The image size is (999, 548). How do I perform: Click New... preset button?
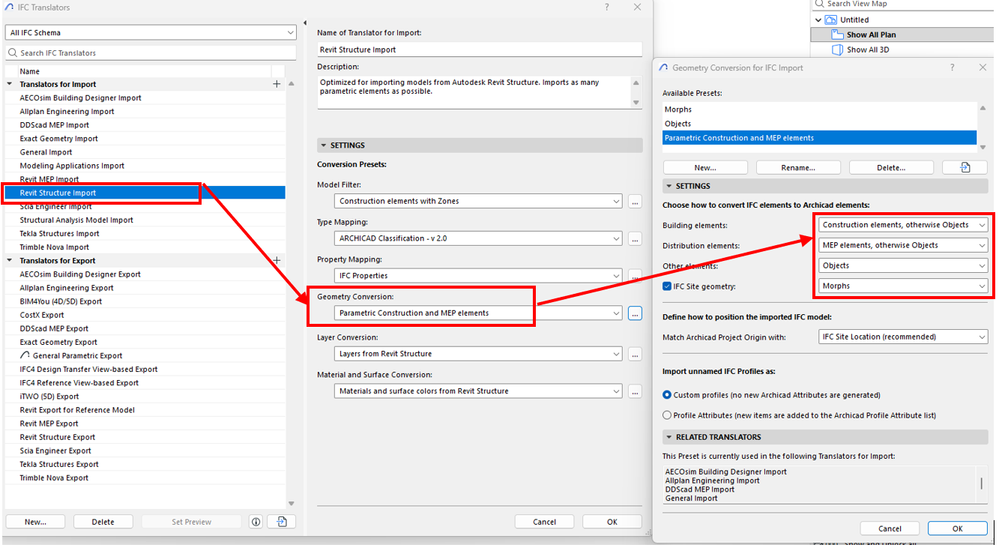pyautogui.click(x=705, y=168)
